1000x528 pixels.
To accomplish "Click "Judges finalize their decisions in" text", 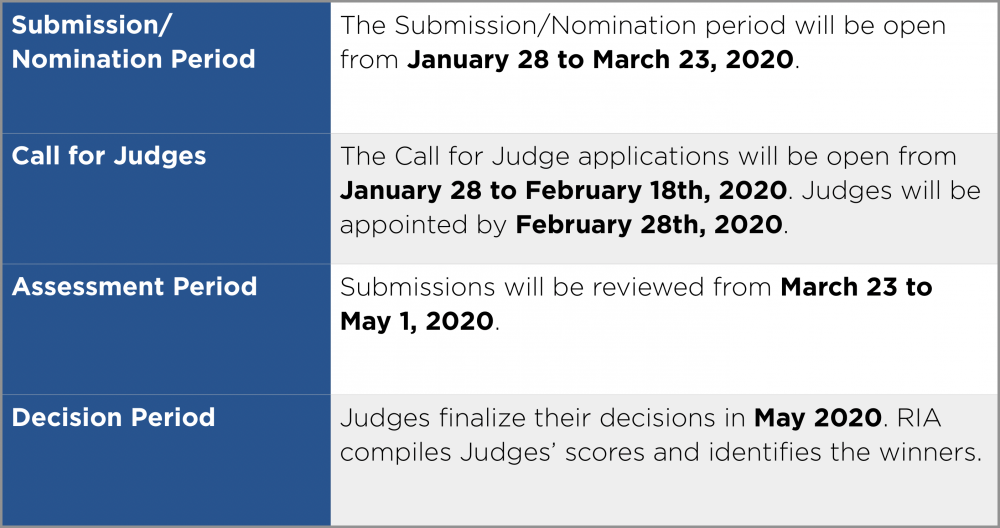I will click(543, 417).
